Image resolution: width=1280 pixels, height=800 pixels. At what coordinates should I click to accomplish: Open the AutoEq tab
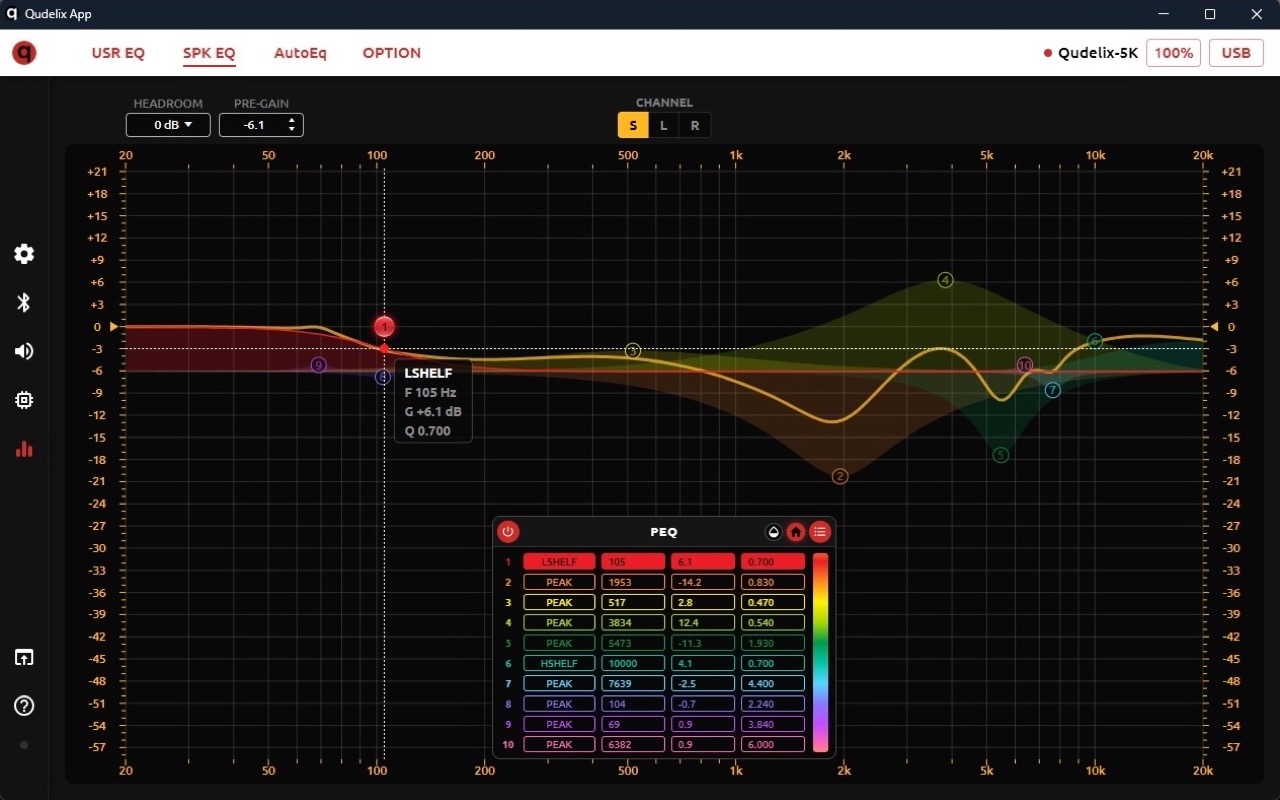tap(300, 53)
